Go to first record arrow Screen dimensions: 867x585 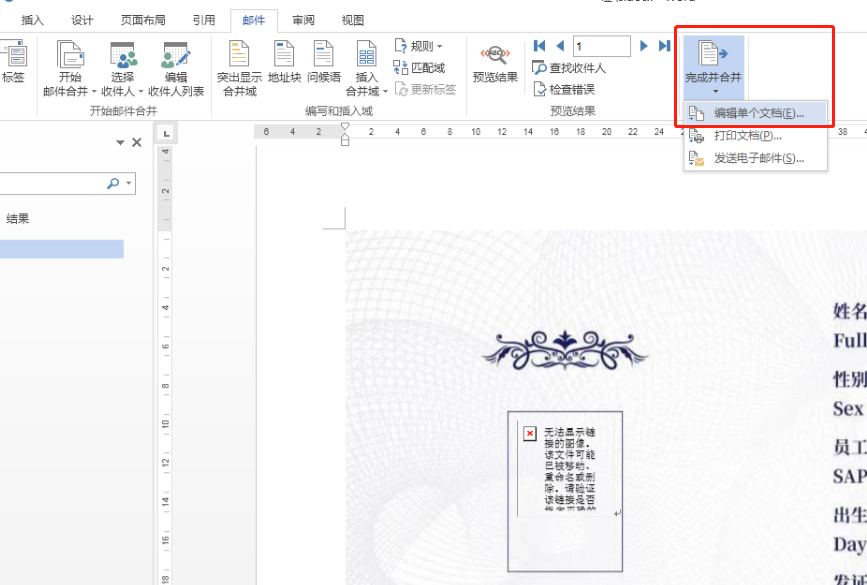539,46
